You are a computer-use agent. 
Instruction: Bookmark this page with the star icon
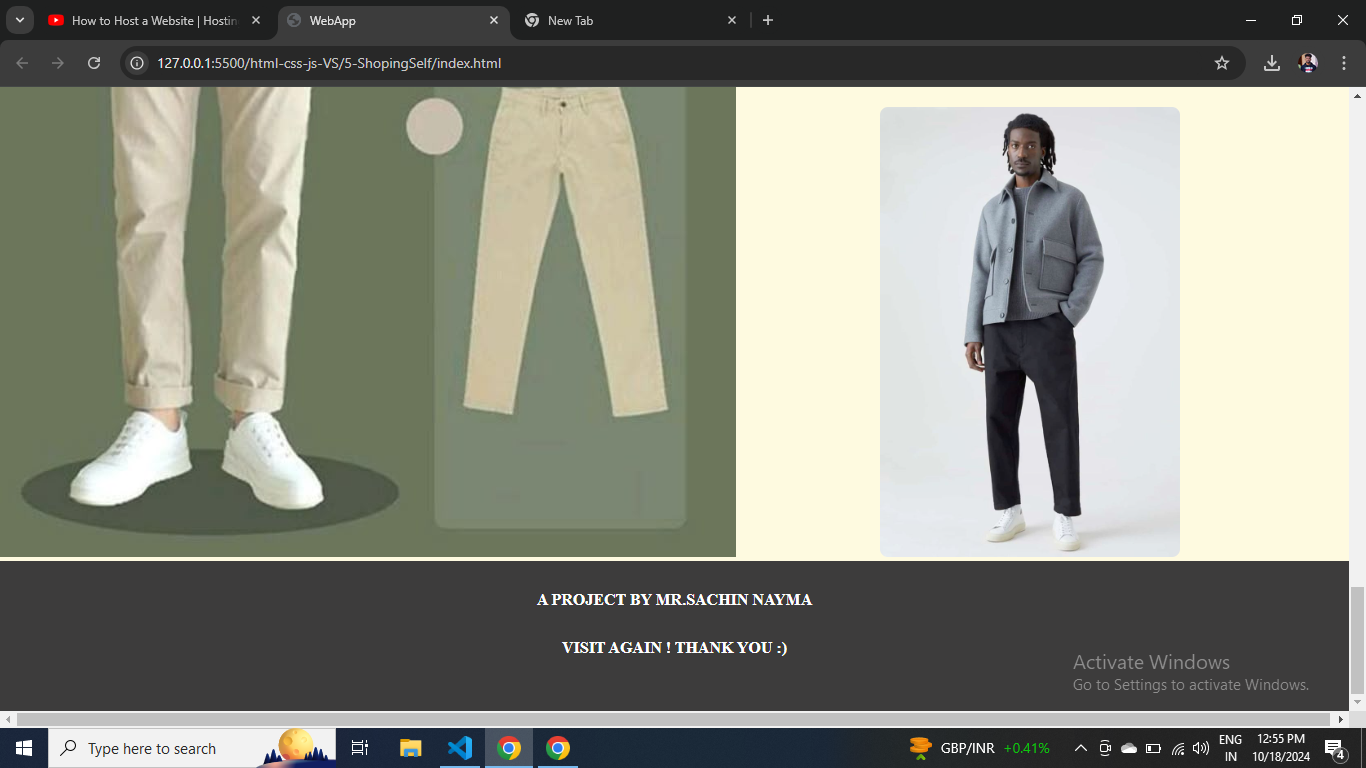point(1222,63)
